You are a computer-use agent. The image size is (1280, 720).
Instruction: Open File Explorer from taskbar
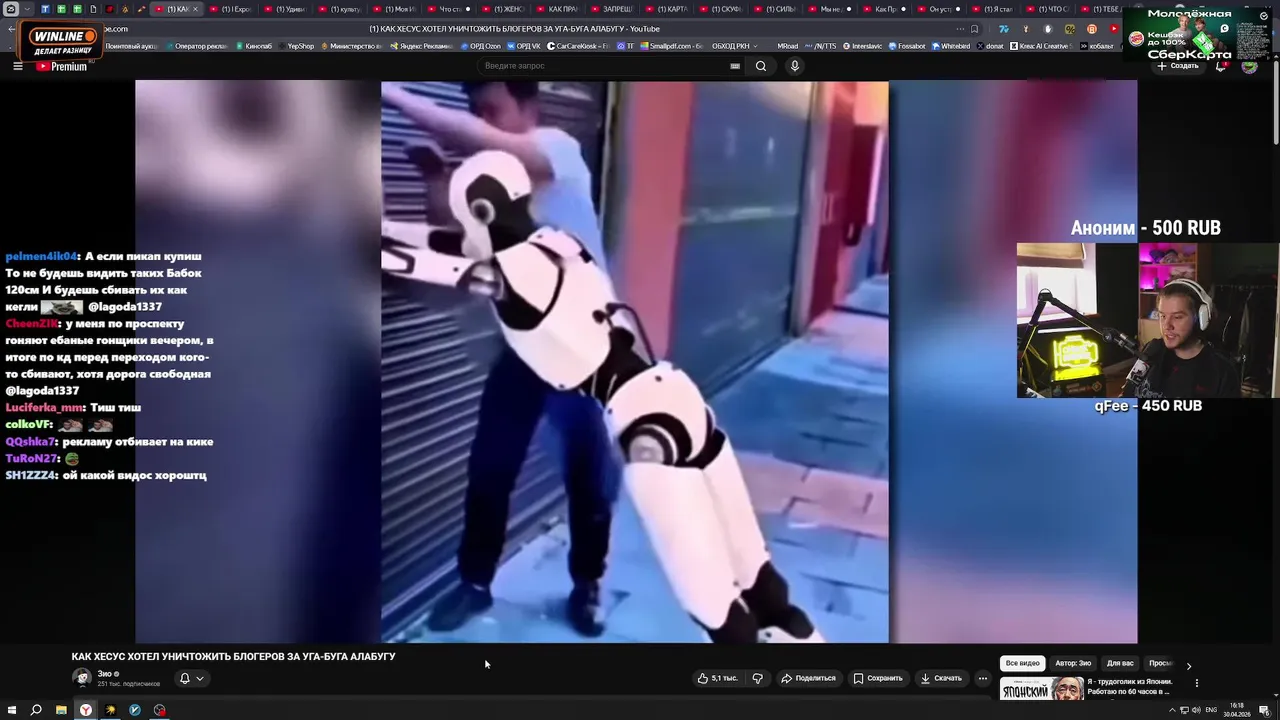[61, 710]
